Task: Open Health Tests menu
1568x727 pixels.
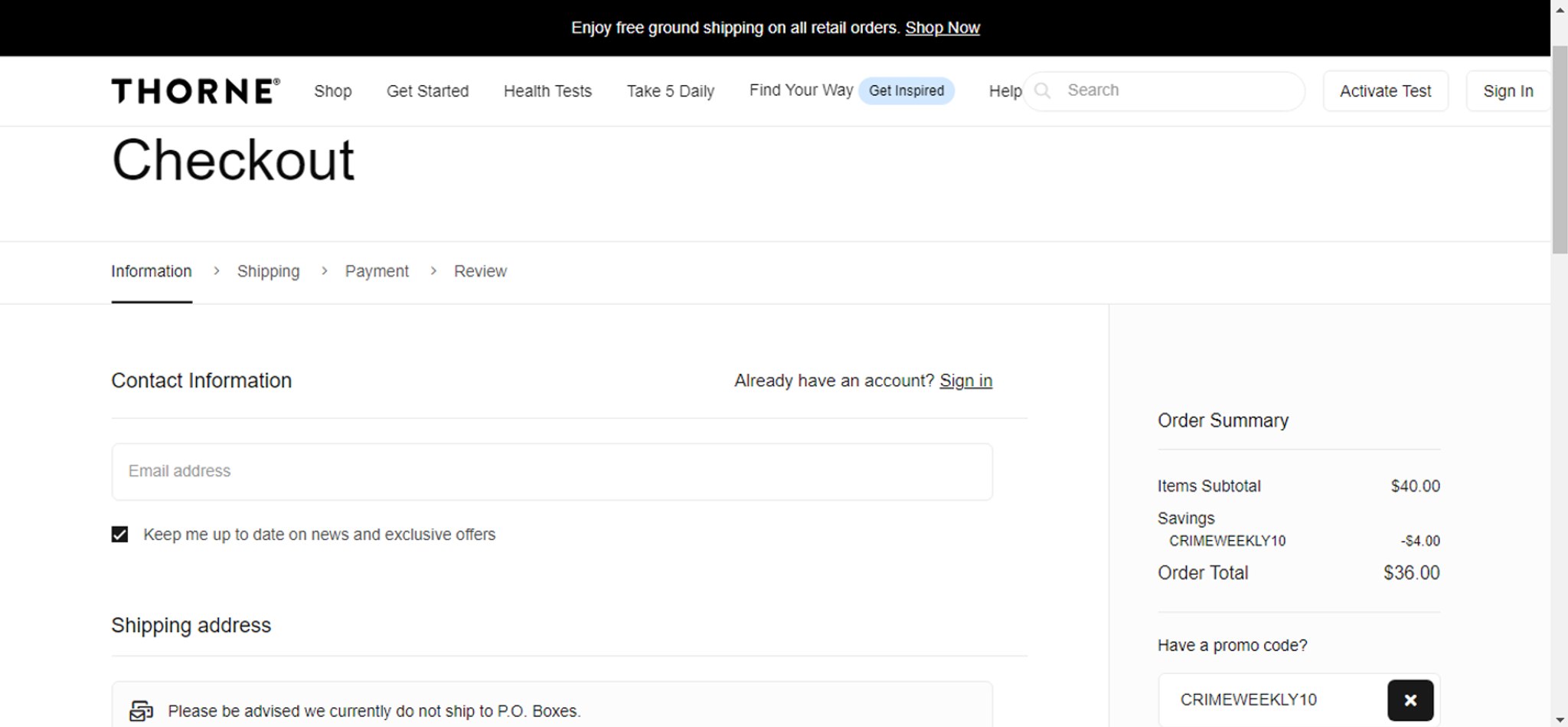Action: (x=547, y=91)
